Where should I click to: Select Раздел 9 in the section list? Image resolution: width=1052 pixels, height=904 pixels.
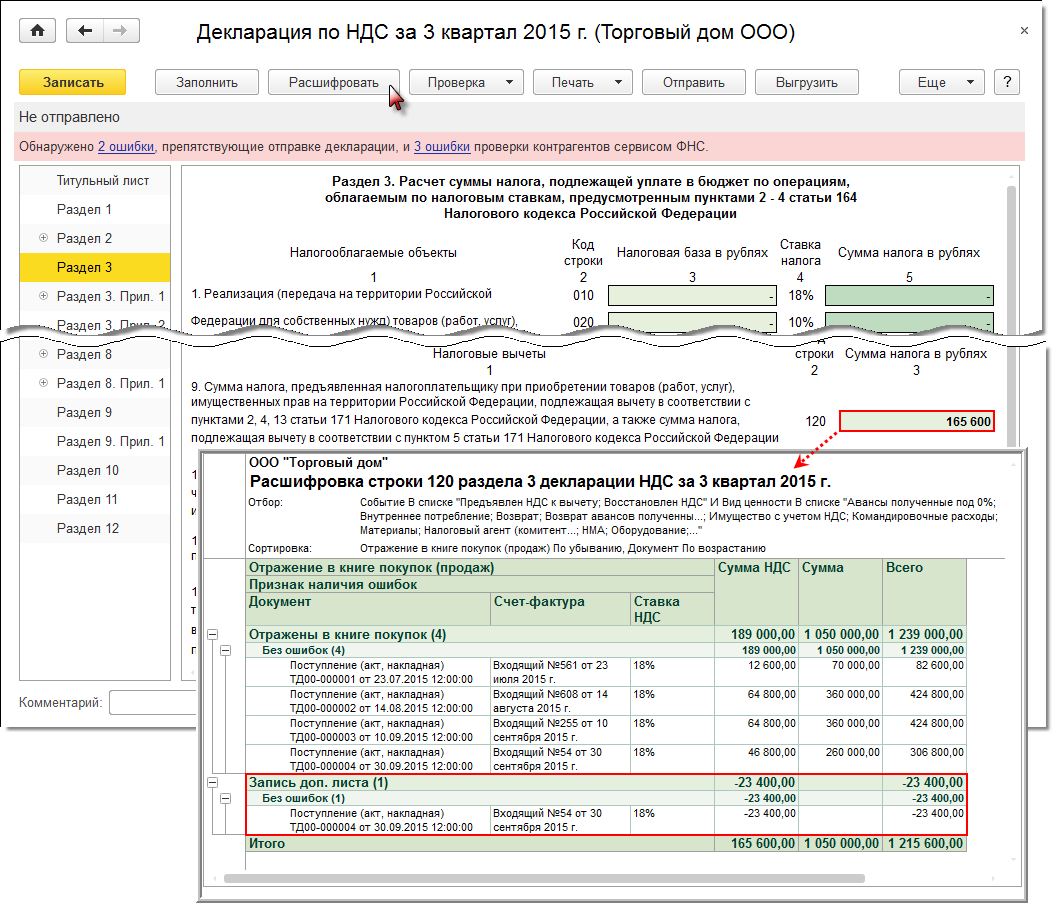[x=85, y=413]
